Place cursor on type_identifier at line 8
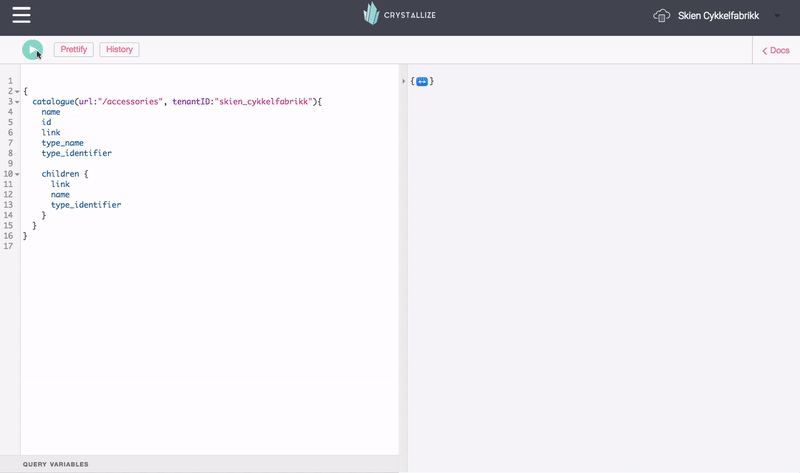Screen dimensions: 800x473 tap(77, 153)
